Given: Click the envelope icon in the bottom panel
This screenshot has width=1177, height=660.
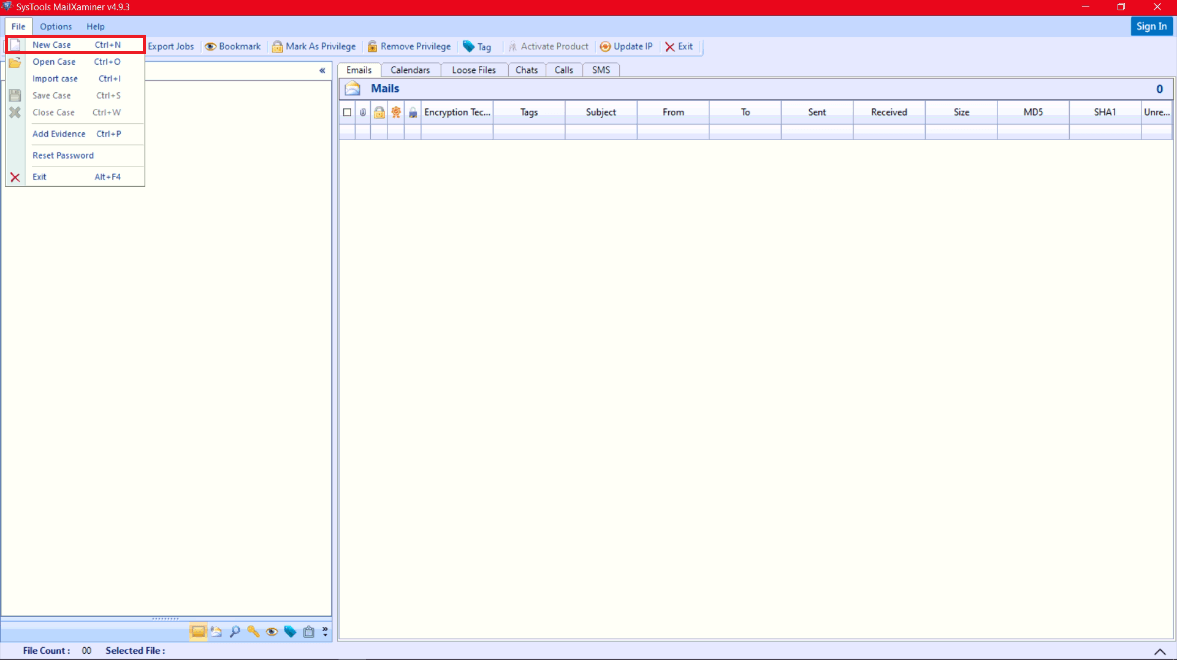Looking at the screenshot, I should 198,631.
